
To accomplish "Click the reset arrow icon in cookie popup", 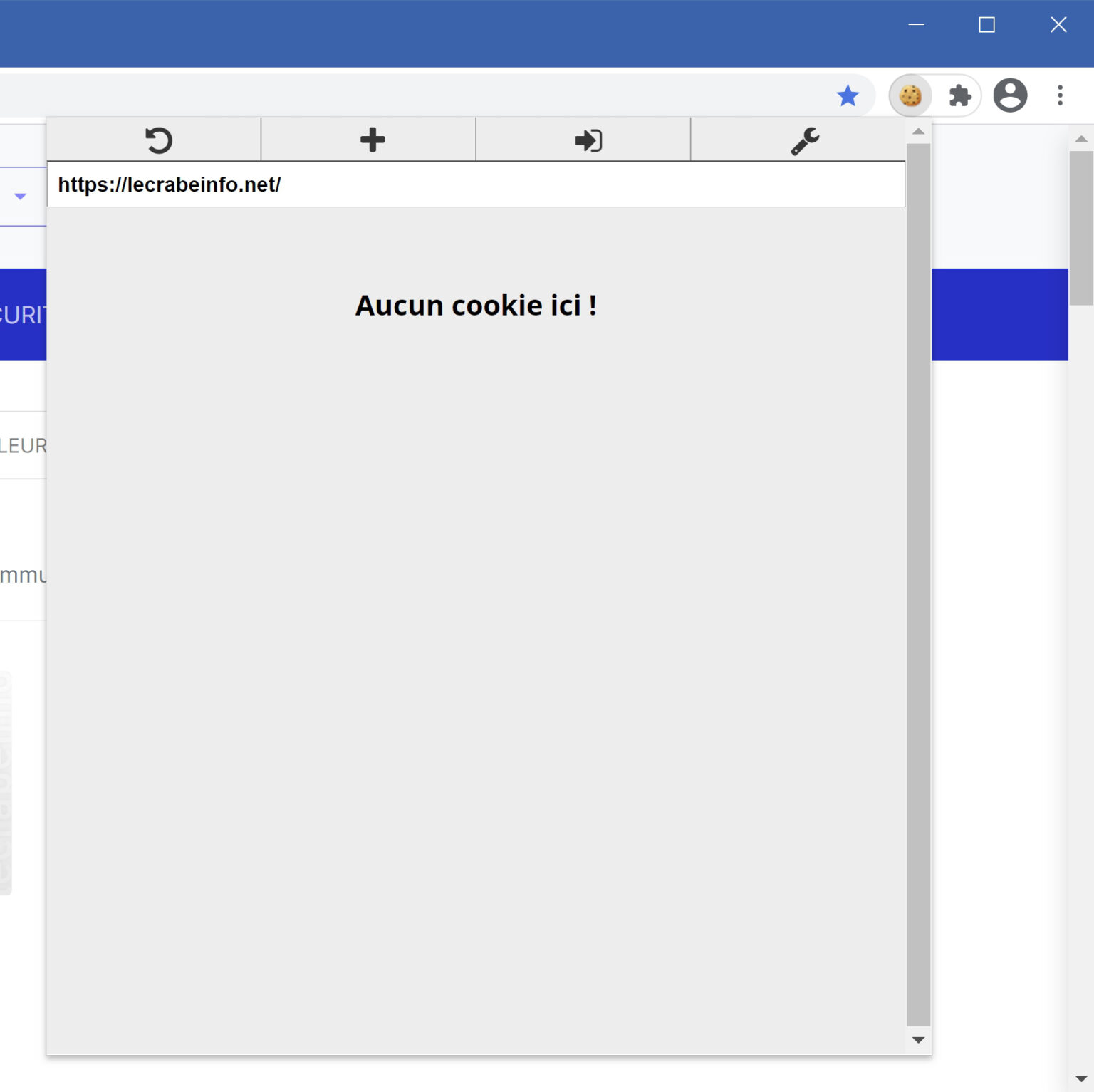I will click(x=158, y=140).
